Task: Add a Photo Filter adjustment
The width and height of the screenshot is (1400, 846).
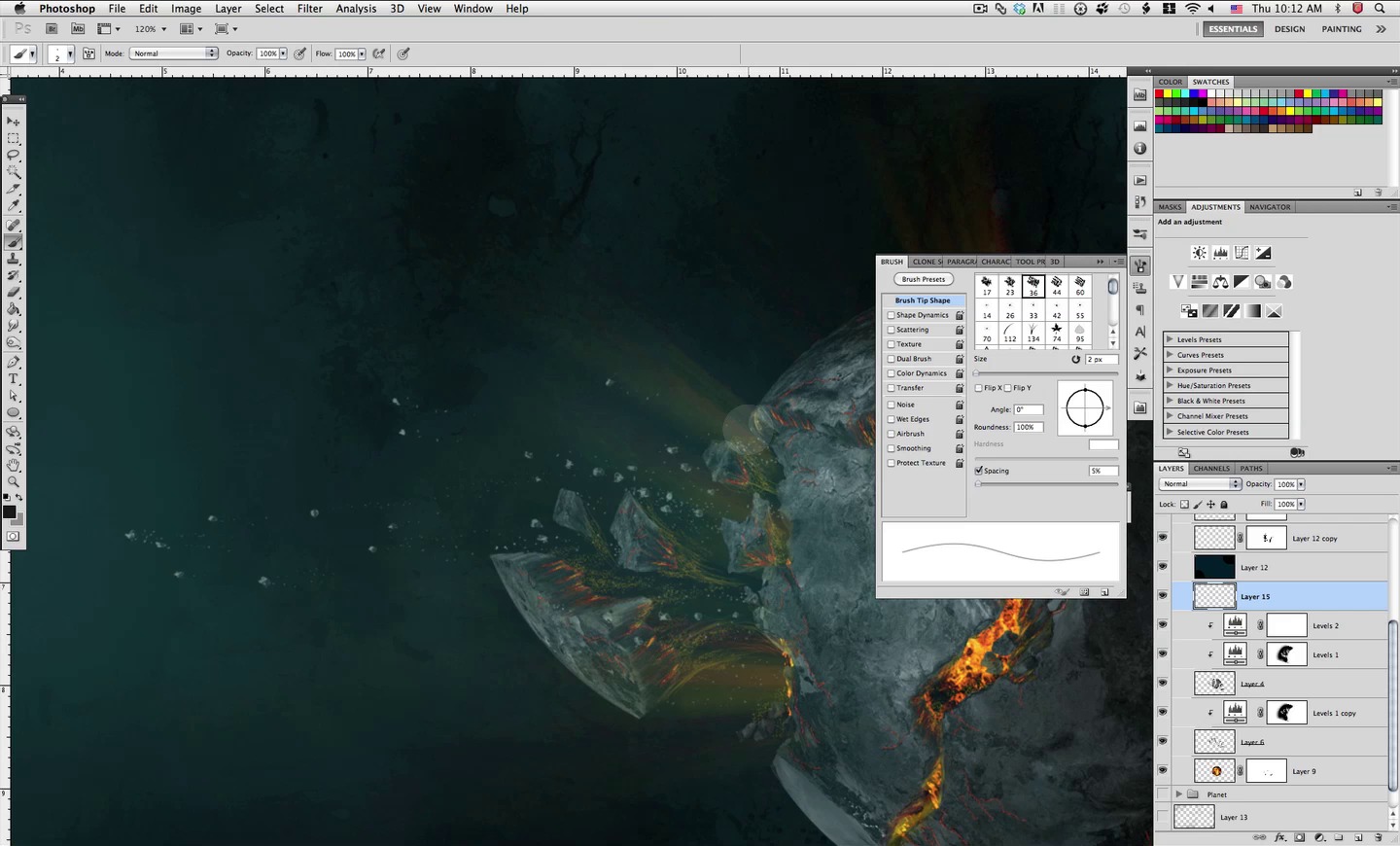Action: tap(1263, 282)
